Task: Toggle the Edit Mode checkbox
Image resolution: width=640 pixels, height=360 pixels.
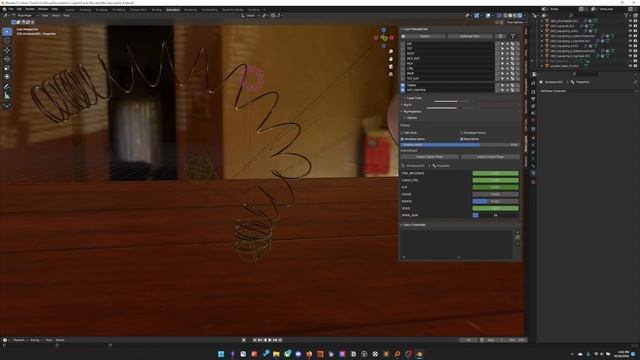Action: pyautogui.click(x=402, y=133)
